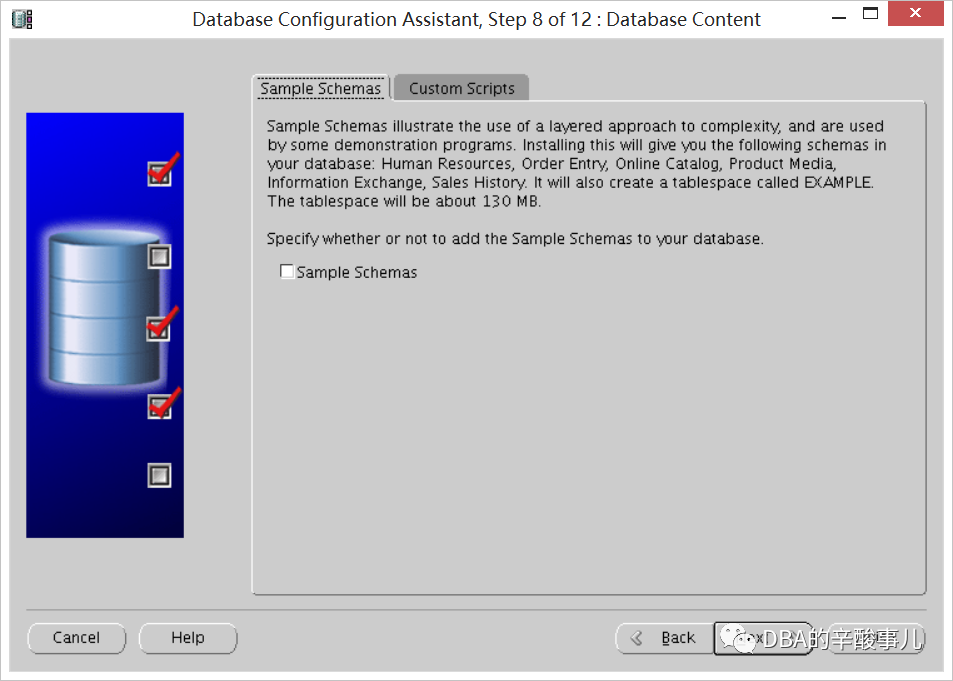The width and height of the screenshot is (953, 681).
Task: Click the Cancel button
Action: [77, 638]
